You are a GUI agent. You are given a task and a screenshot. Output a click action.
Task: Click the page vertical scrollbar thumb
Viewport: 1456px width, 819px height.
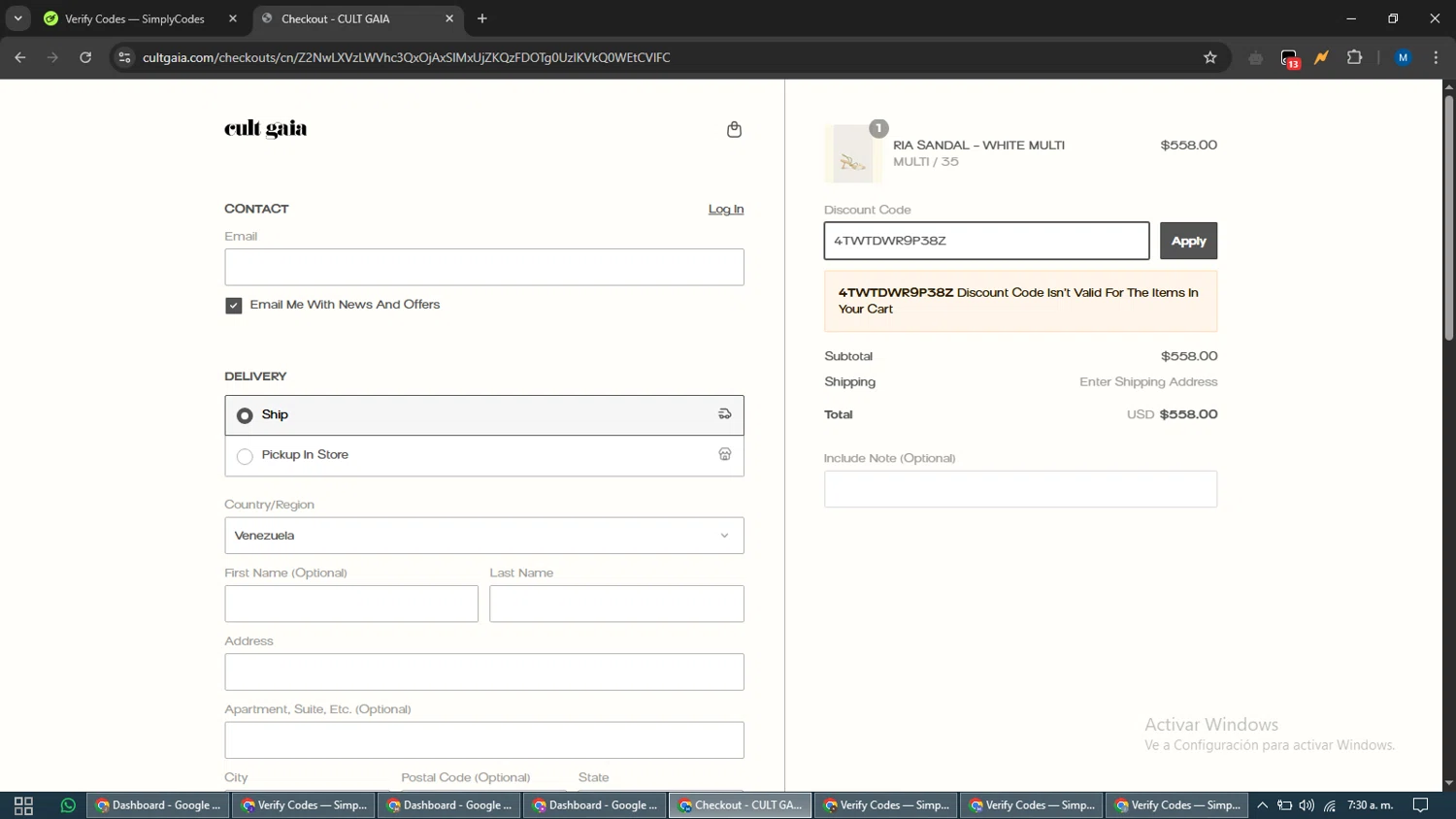[1448, 213]
